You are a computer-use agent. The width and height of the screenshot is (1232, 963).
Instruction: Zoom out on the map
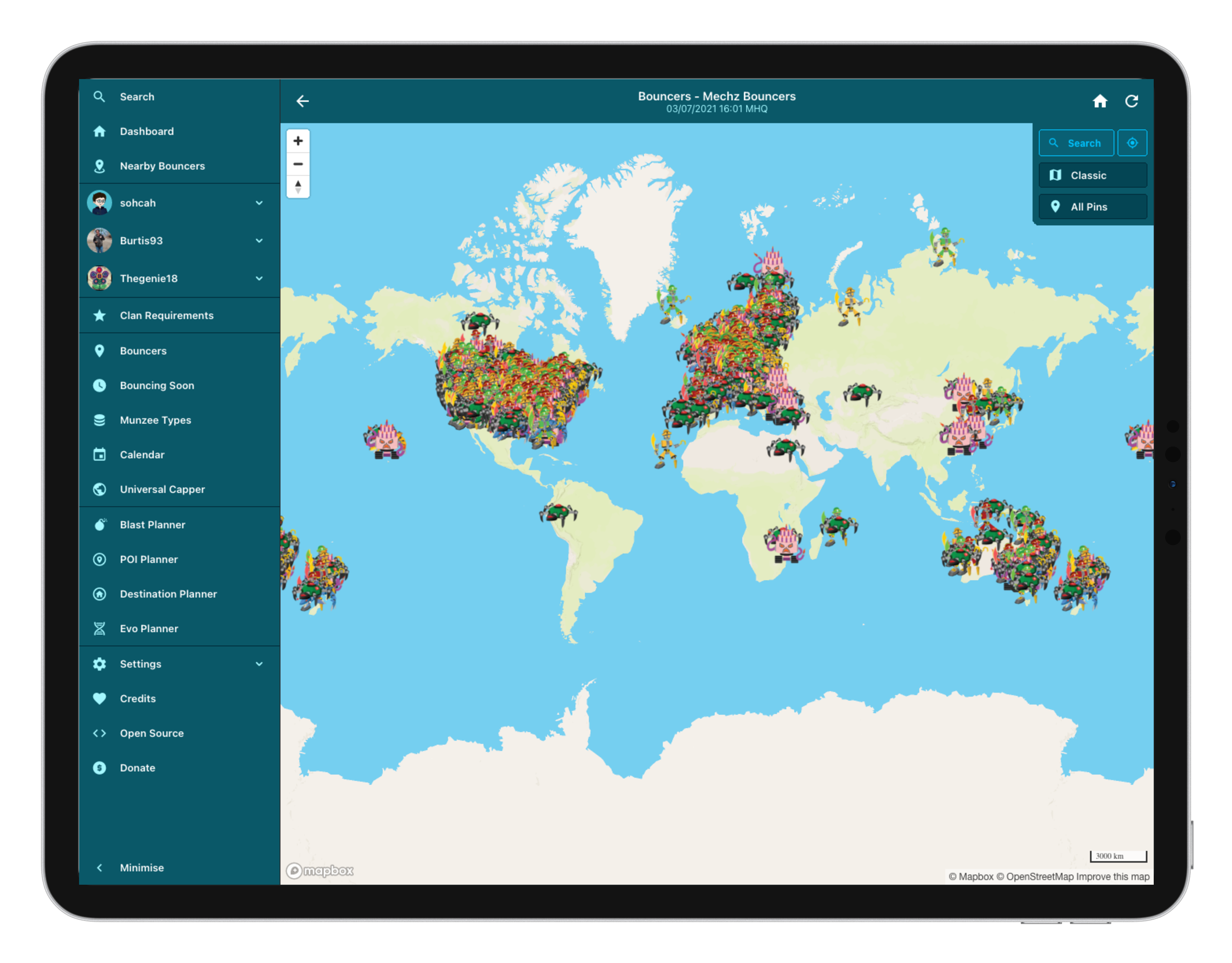[x=298, y=164]
